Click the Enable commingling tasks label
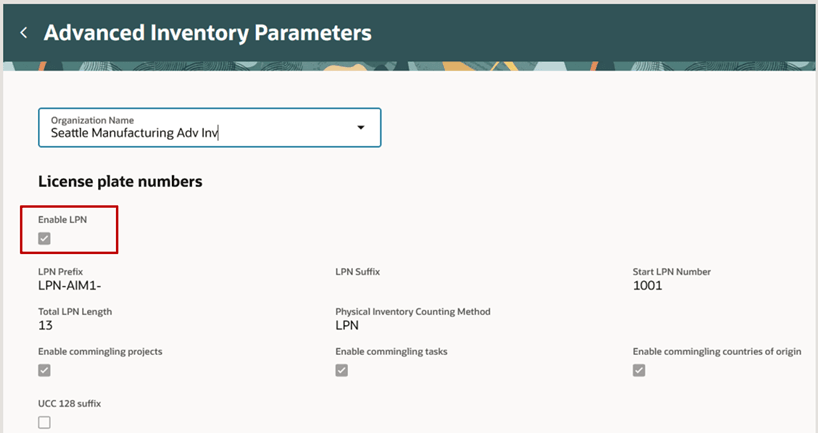 point(391,352)
